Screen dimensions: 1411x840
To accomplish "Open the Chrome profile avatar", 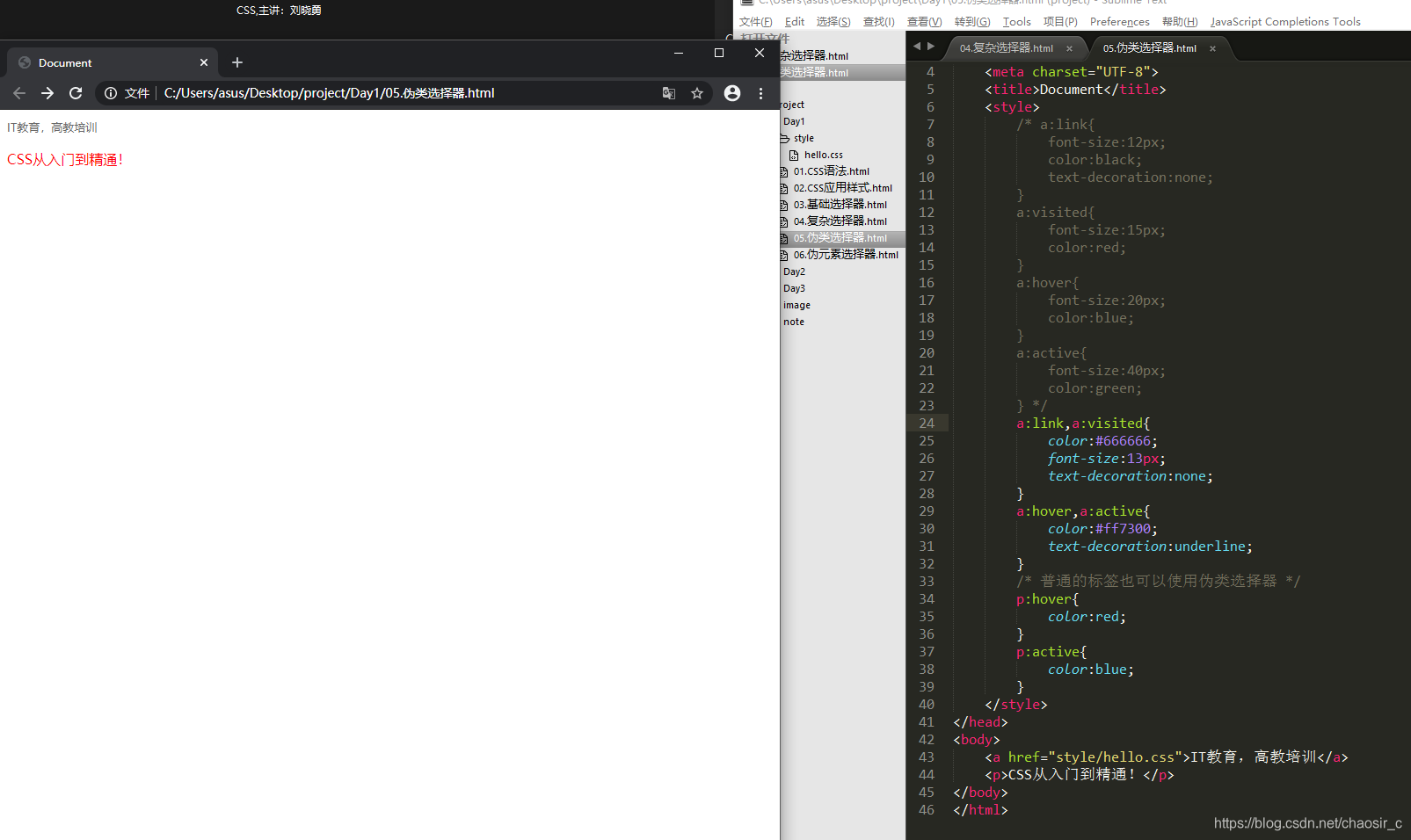I will (x=732, y=93).
